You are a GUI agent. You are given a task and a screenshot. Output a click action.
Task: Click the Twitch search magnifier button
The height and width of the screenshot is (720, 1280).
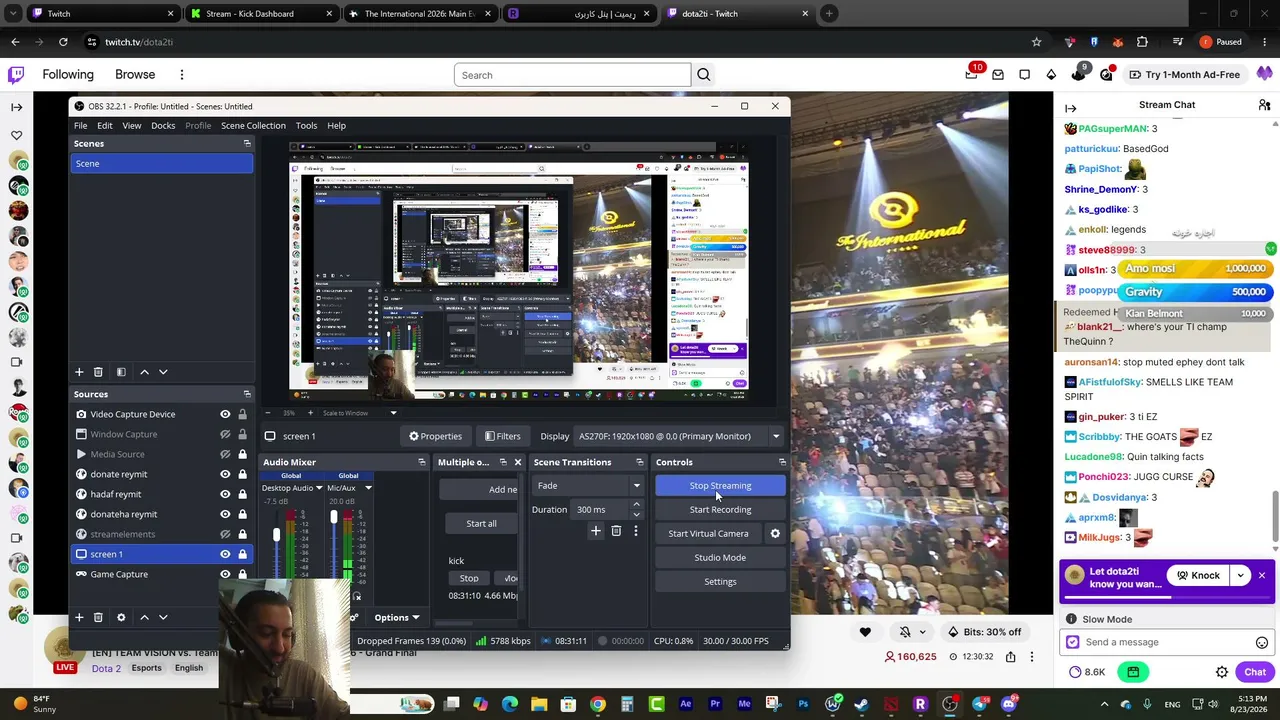[704, 75]
